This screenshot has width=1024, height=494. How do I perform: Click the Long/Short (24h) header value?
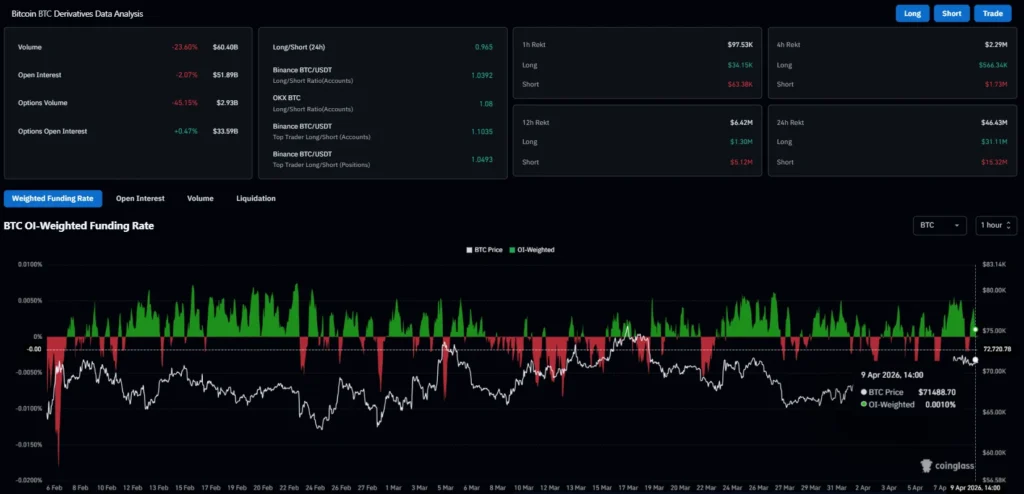click(484, 47)
